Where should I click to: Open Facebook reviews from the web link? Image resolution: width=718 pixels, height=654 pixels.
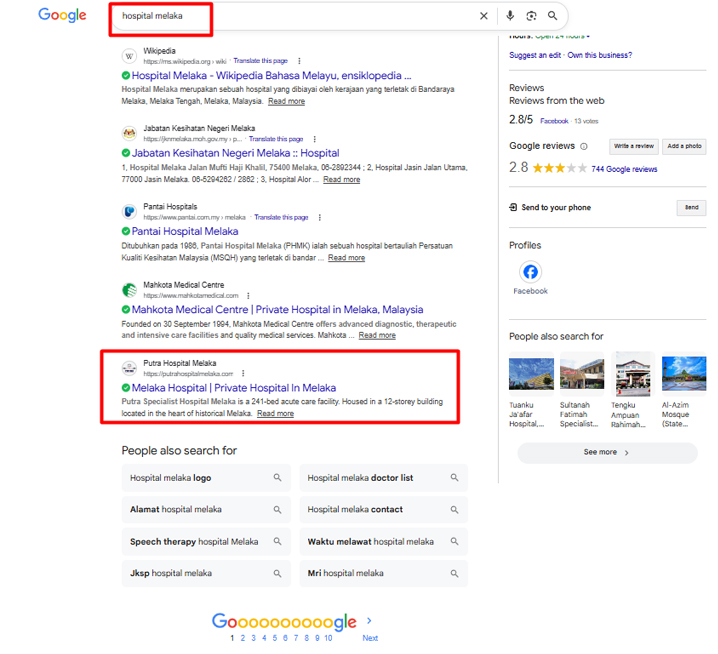(x=554, y=121)
